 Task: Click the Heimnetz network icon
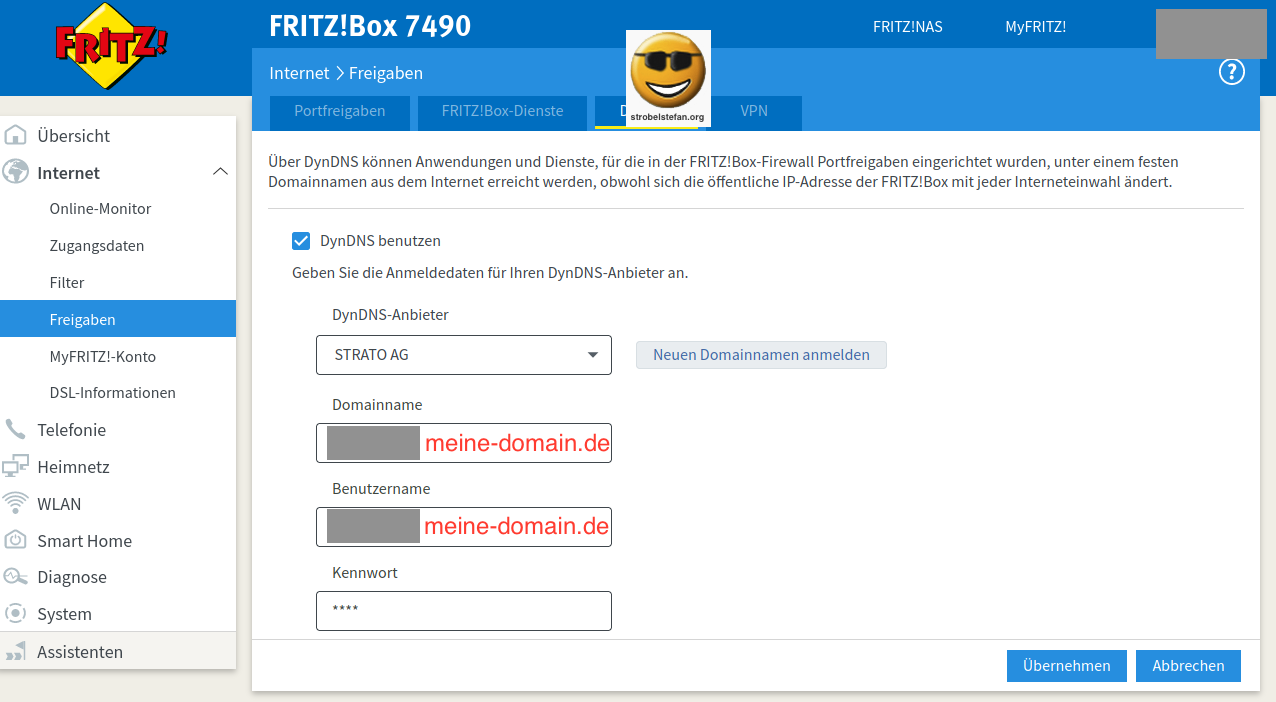point(16,467)
